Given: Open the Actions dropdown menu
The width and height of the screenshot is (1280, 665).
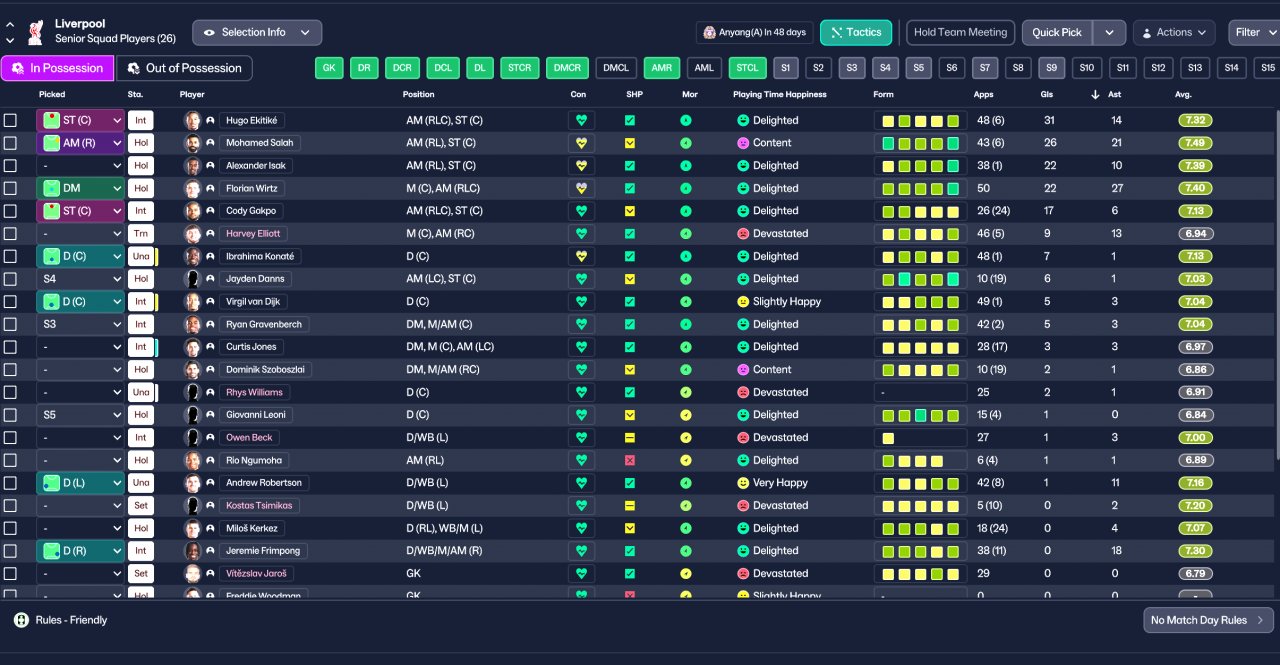Looking at the screenshot, I should point(1174,32).
